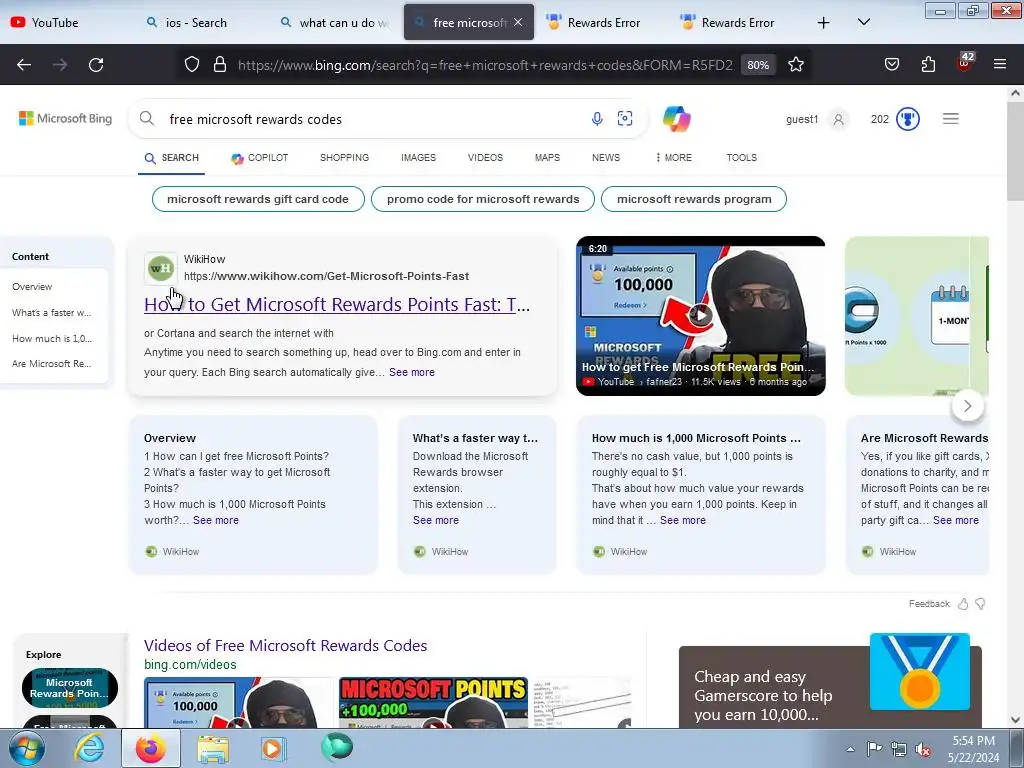Start voice search with microphone icon
This screenshot has height=768, width=1024.
[596, 119]
